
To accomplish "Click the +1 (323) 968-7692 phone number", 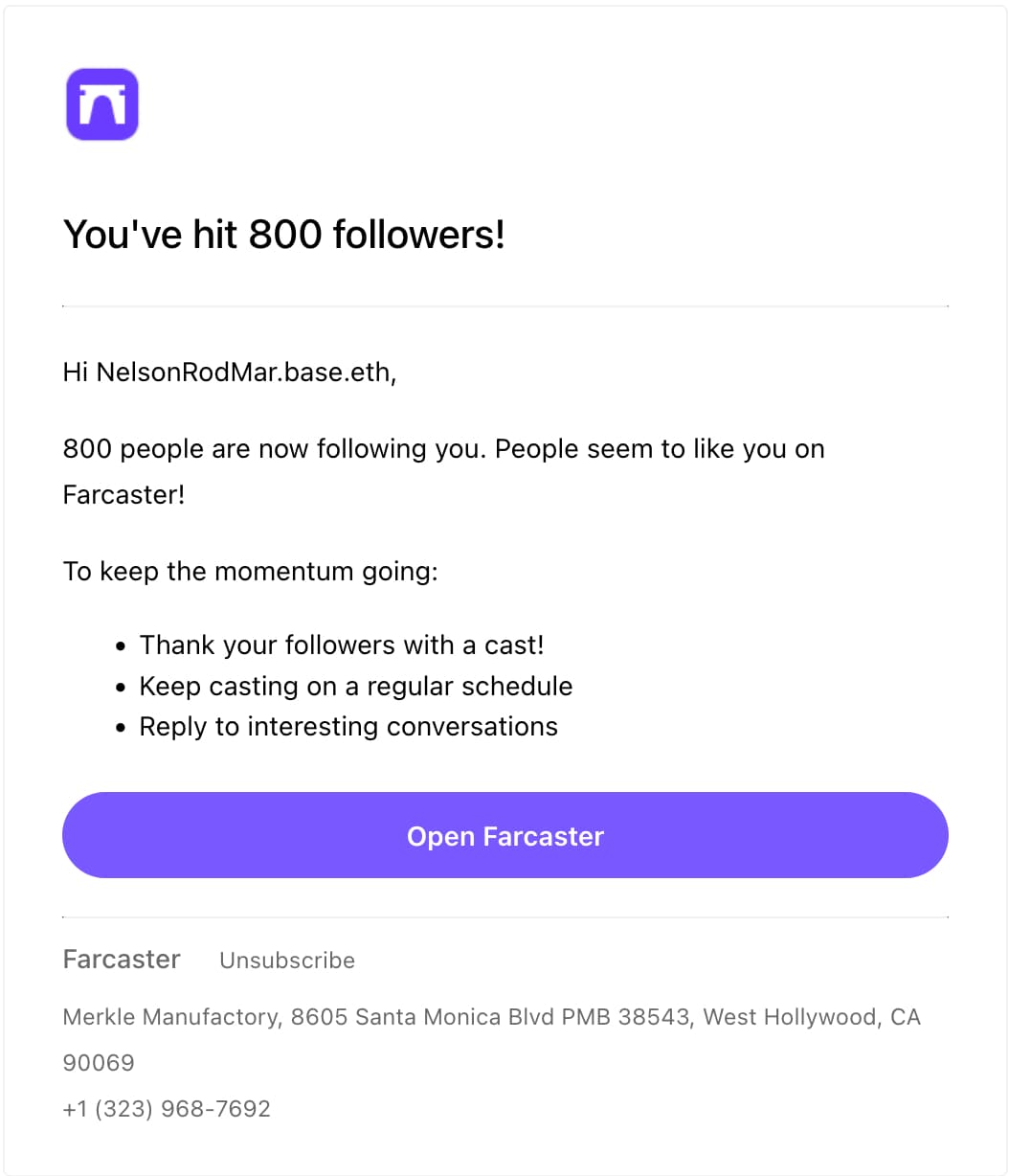I will 167,1109.
